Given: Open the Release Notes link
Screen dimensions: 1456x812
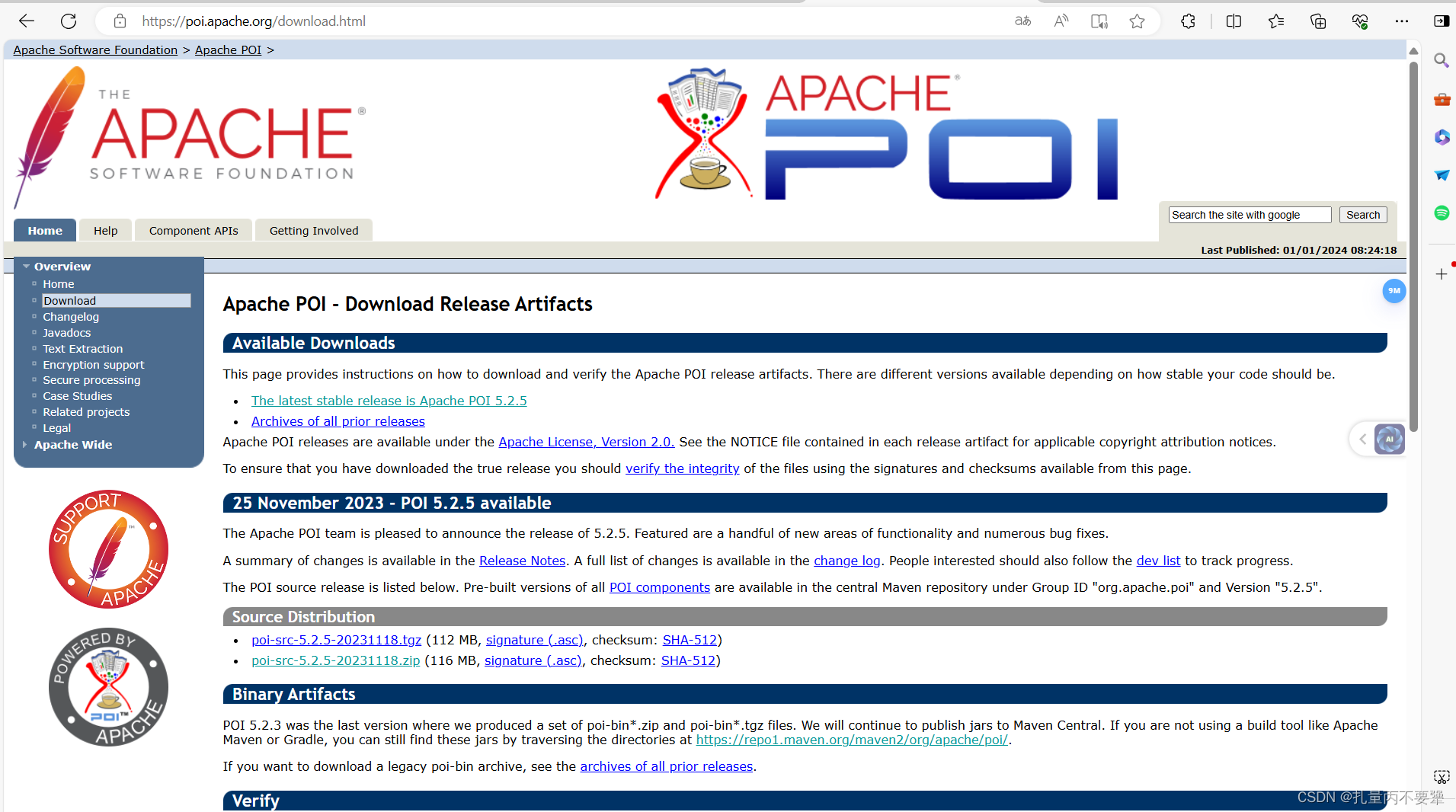Looking at the screenshot, I should point(523,561).
